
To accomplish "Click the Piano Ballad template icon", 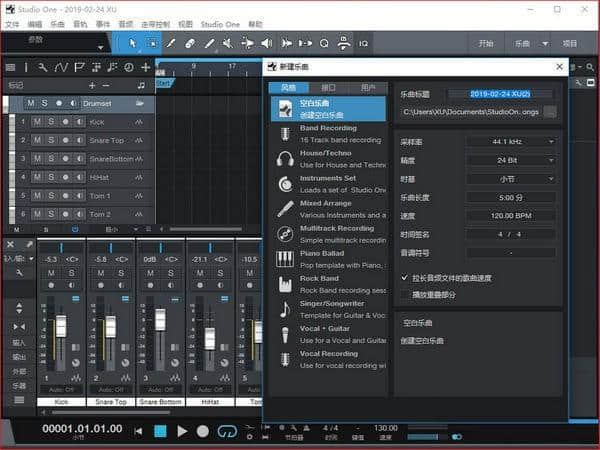I will (285, 258).
